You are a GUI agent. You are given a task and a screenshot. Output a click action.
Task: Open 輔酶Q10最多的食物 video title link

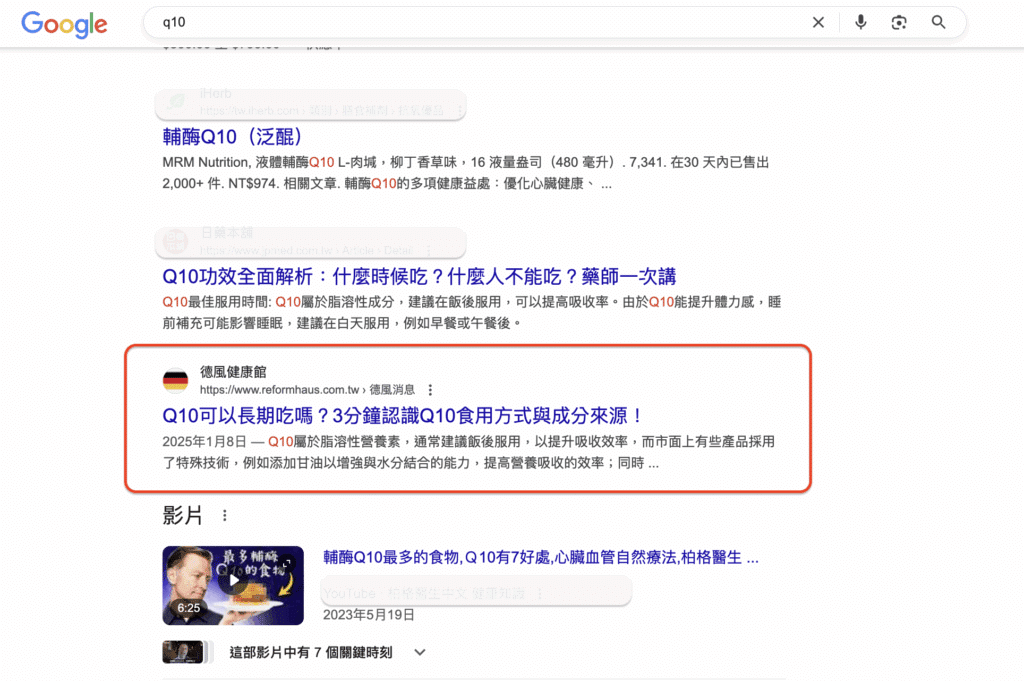click(540, 557)
